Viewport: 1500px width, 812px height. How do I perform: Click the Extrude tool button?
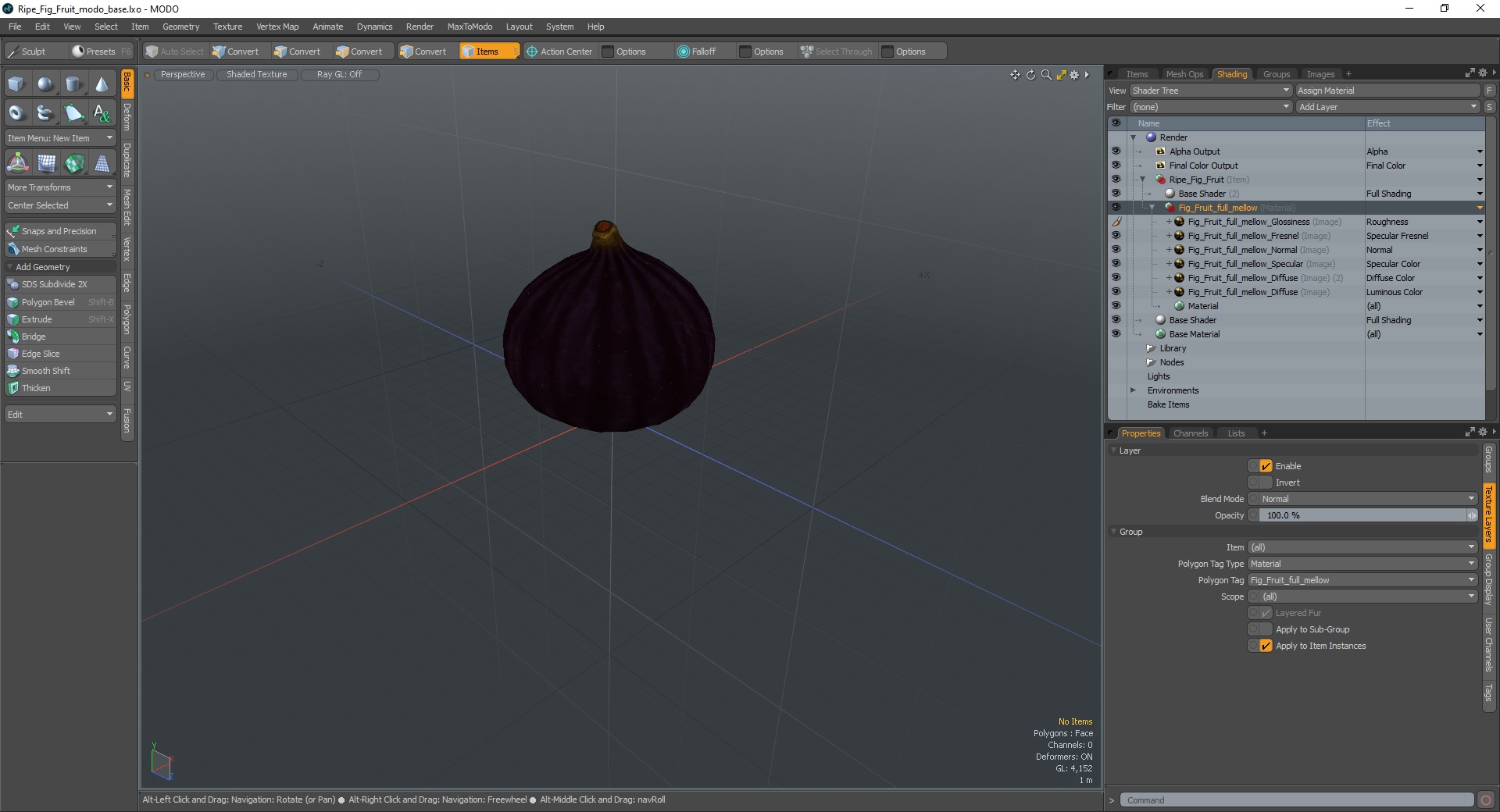[60, 319]
